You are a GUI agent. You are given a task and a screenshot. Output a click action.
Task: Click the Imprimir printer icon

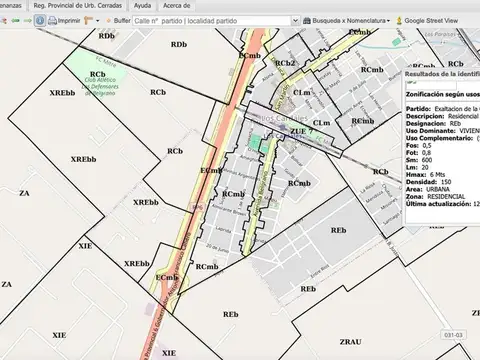pyautogui.click(x=52, y=21)
